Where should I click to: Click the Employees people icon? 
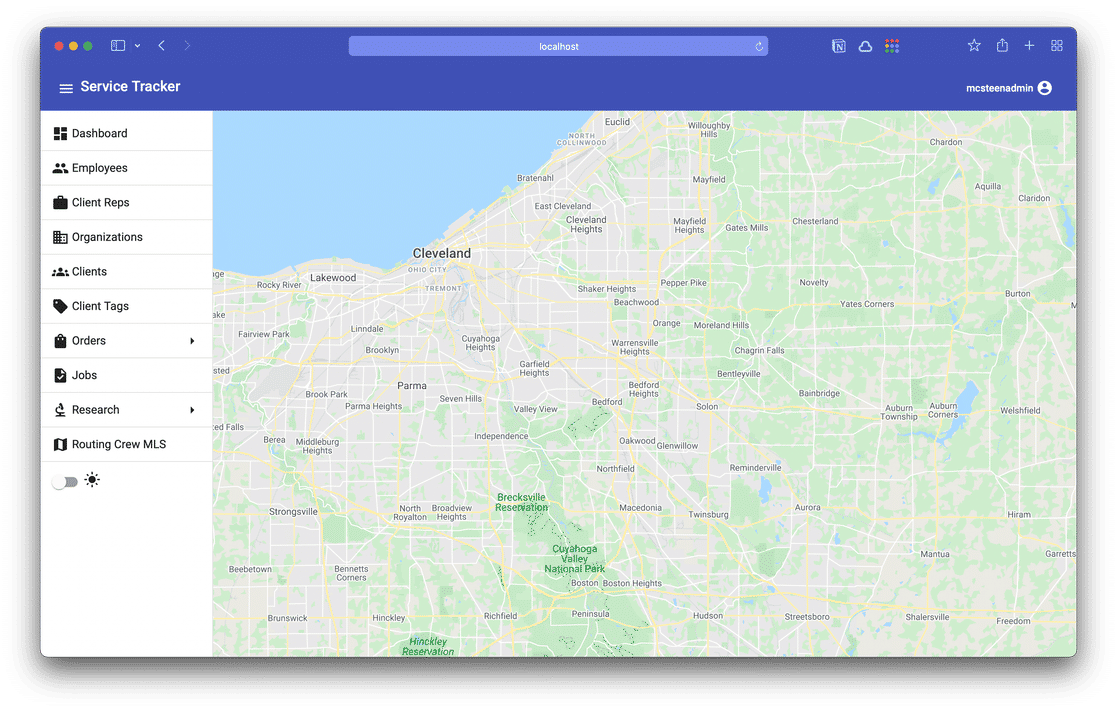[60, 168]
